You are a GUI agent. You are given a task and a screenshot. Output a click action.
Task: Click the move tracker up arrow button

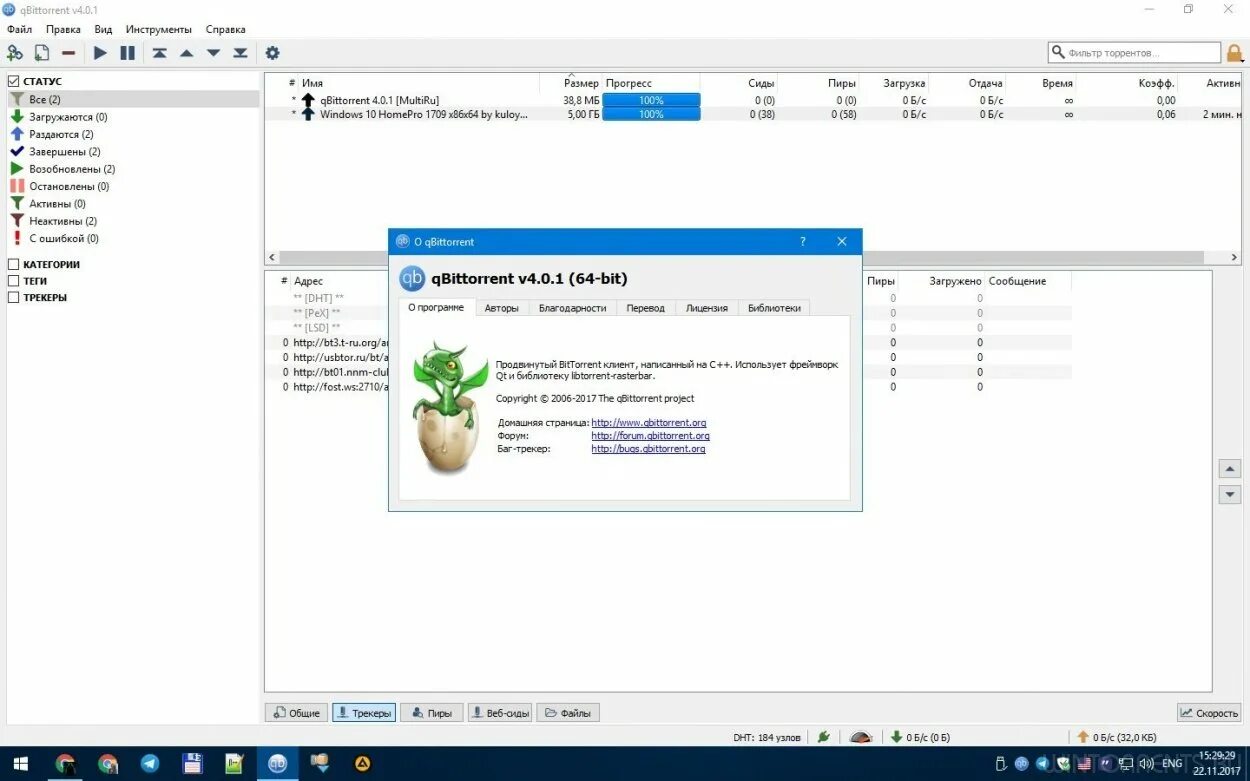[1230, 469]
